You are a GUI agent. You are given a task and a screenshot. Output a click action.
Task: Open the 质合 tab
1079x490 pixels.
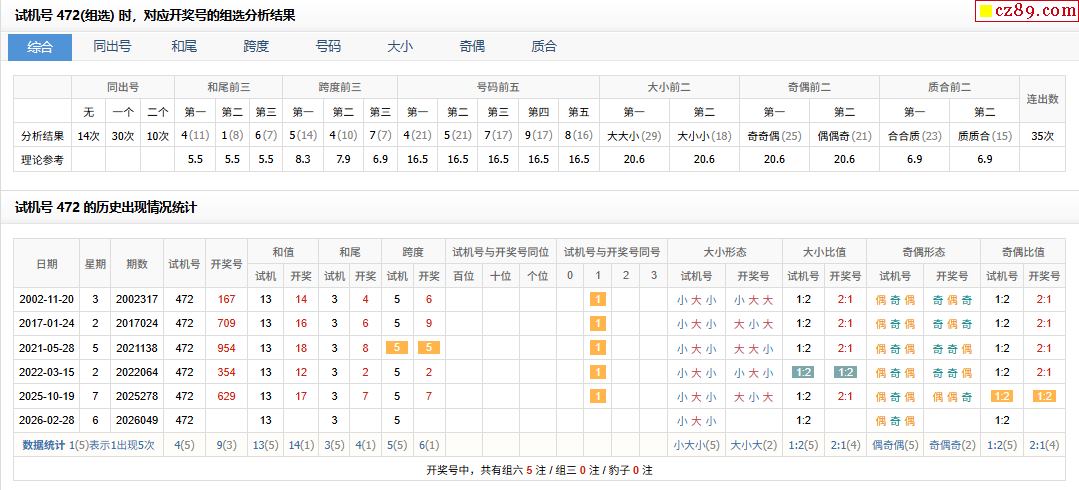[544, 47]
